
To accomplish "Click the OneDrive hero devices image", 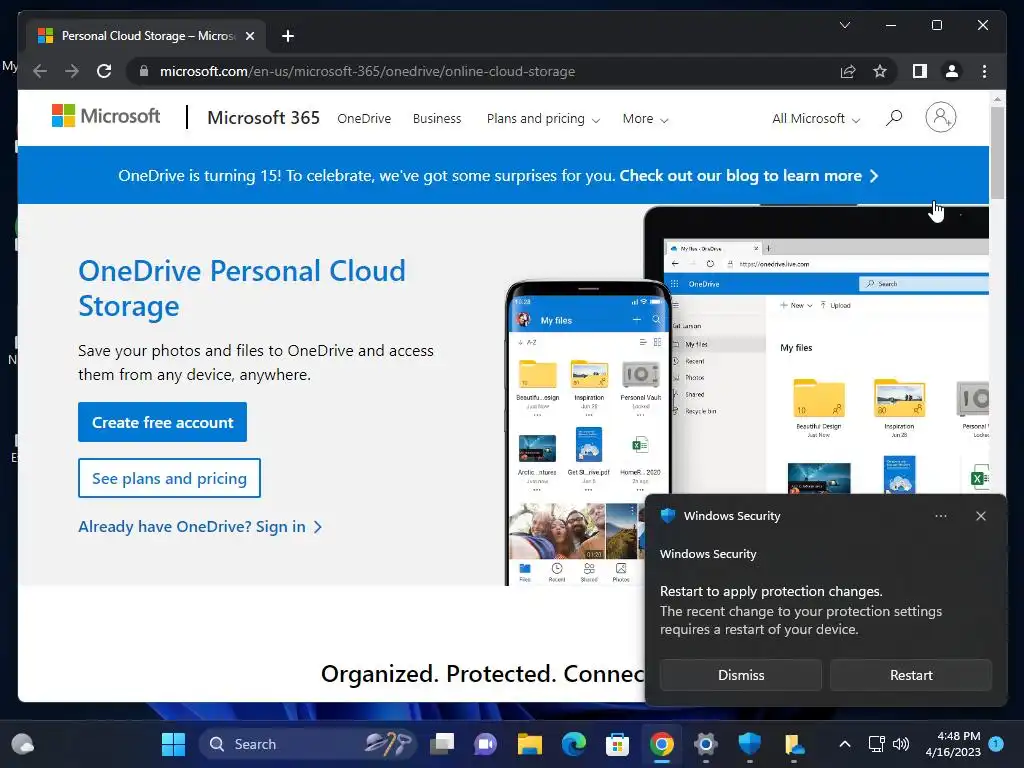I will 747,395.
